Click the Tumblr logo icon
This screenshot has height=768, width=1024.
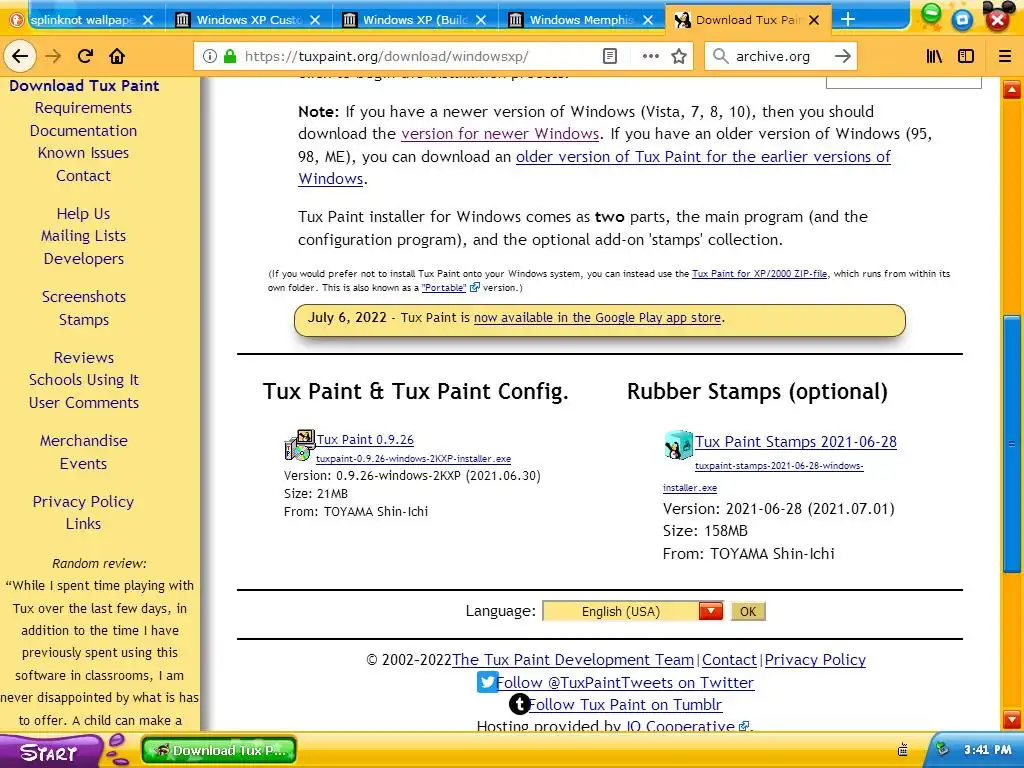pyautogui.click(x=519, y=704)
